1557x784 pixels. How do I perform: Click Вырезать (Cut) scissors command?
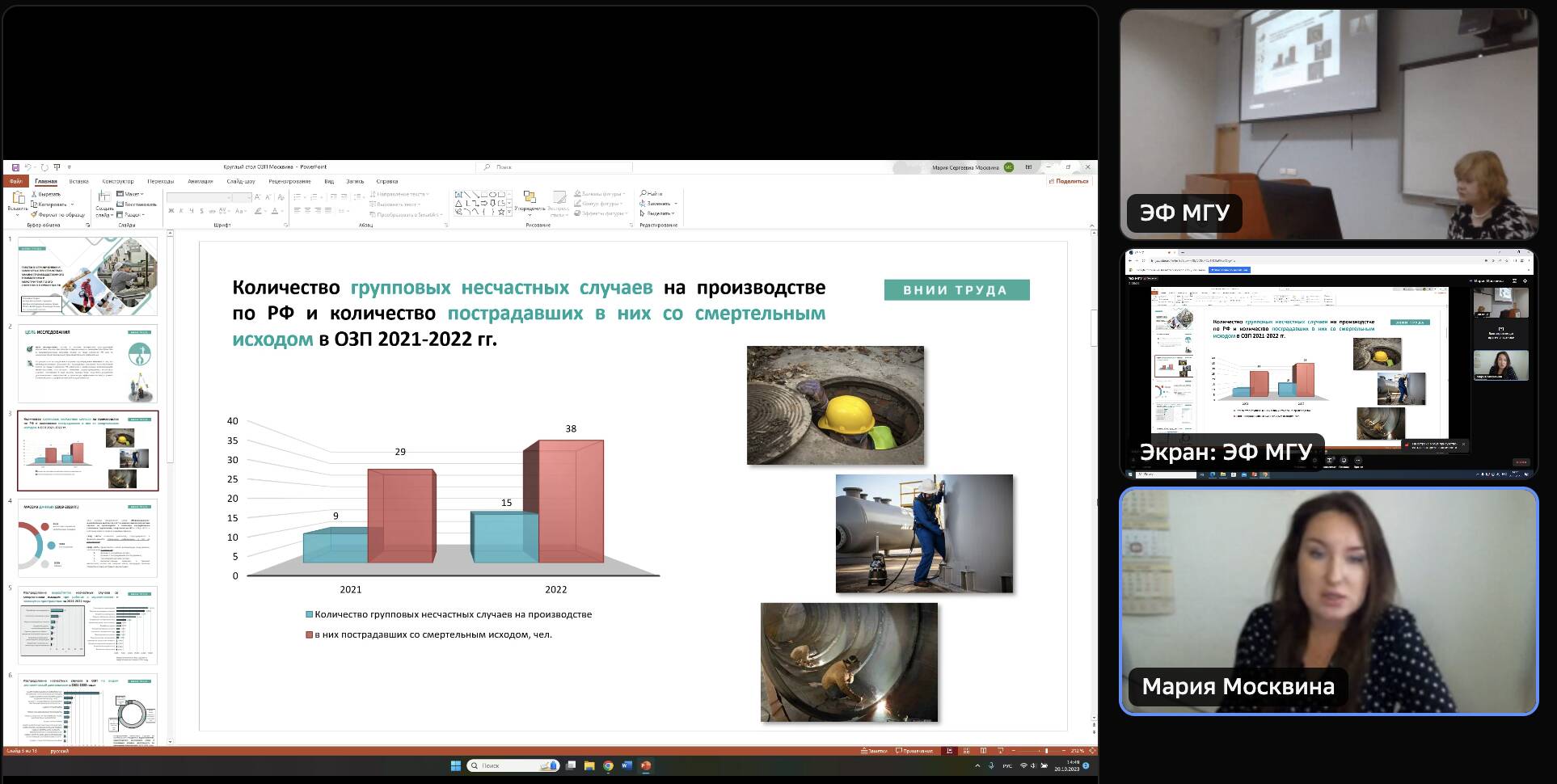[x=46, y=194]
